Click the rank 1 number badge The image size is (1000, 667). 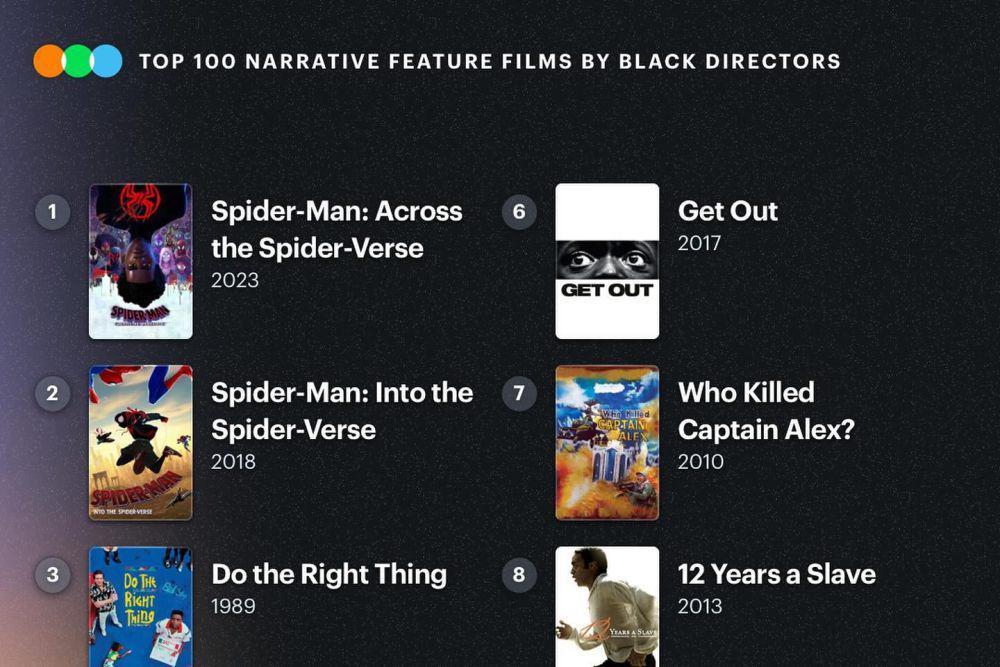pyautogui.click(x=52, y=211)
